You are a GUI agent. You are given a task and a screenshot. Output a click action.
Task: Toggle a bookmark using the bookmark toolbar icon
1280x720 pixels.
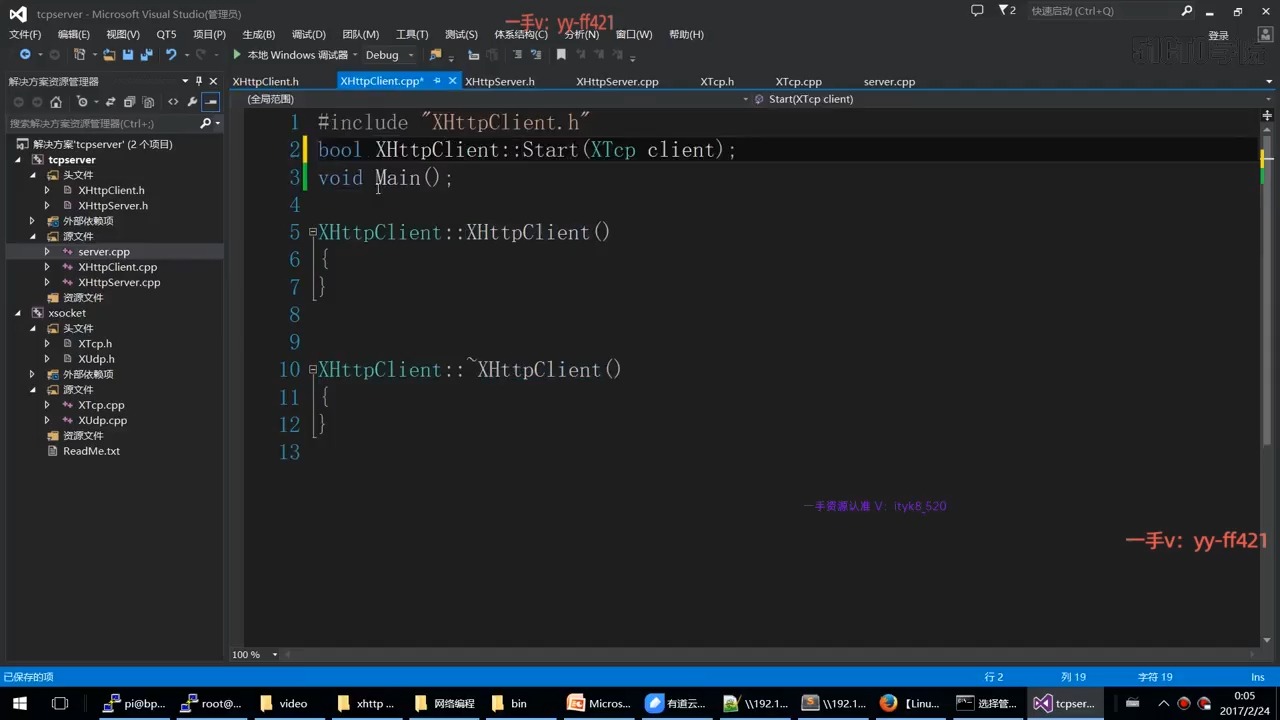coord(561,55)
